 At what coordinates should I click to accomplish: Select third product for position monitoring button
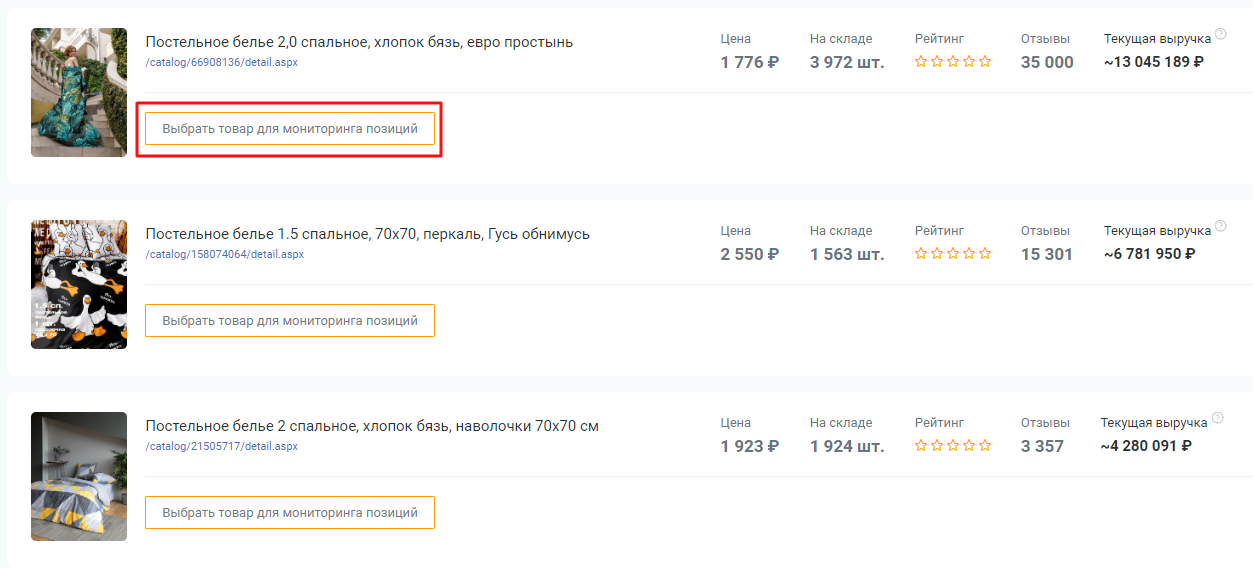point(290,513)
